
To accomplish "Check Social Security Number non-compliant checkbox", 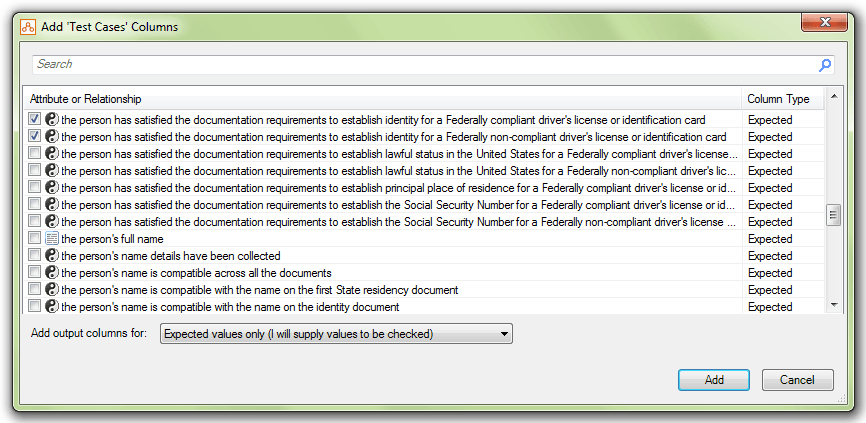I will click(x=35, y=221).
